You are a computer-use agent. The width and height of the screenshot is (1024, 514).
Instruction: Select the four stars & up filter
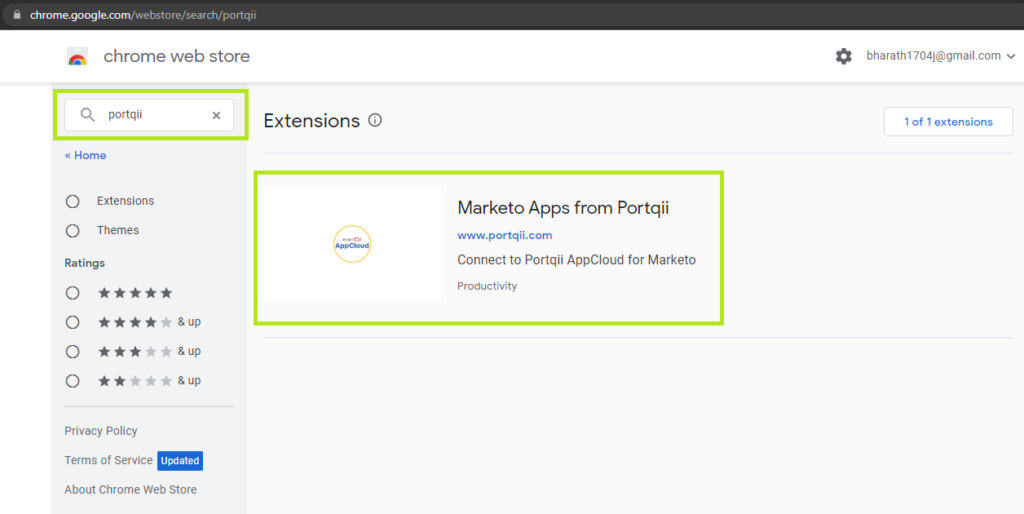point(72,322)
